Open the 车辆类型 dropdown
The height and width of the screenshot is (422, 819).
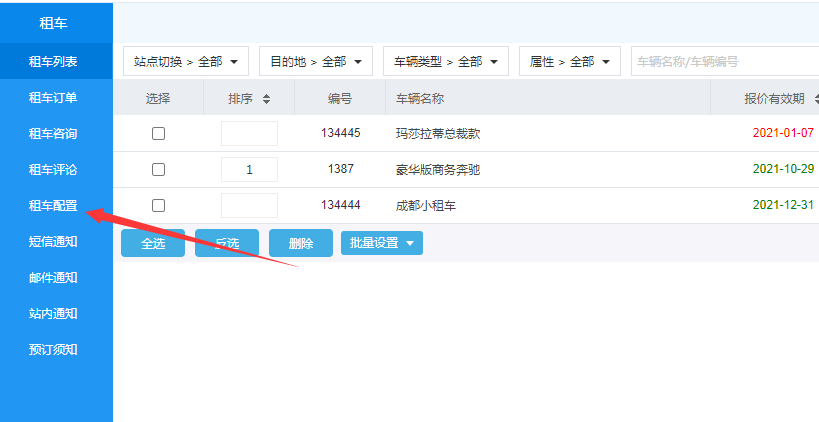point(445,62)
